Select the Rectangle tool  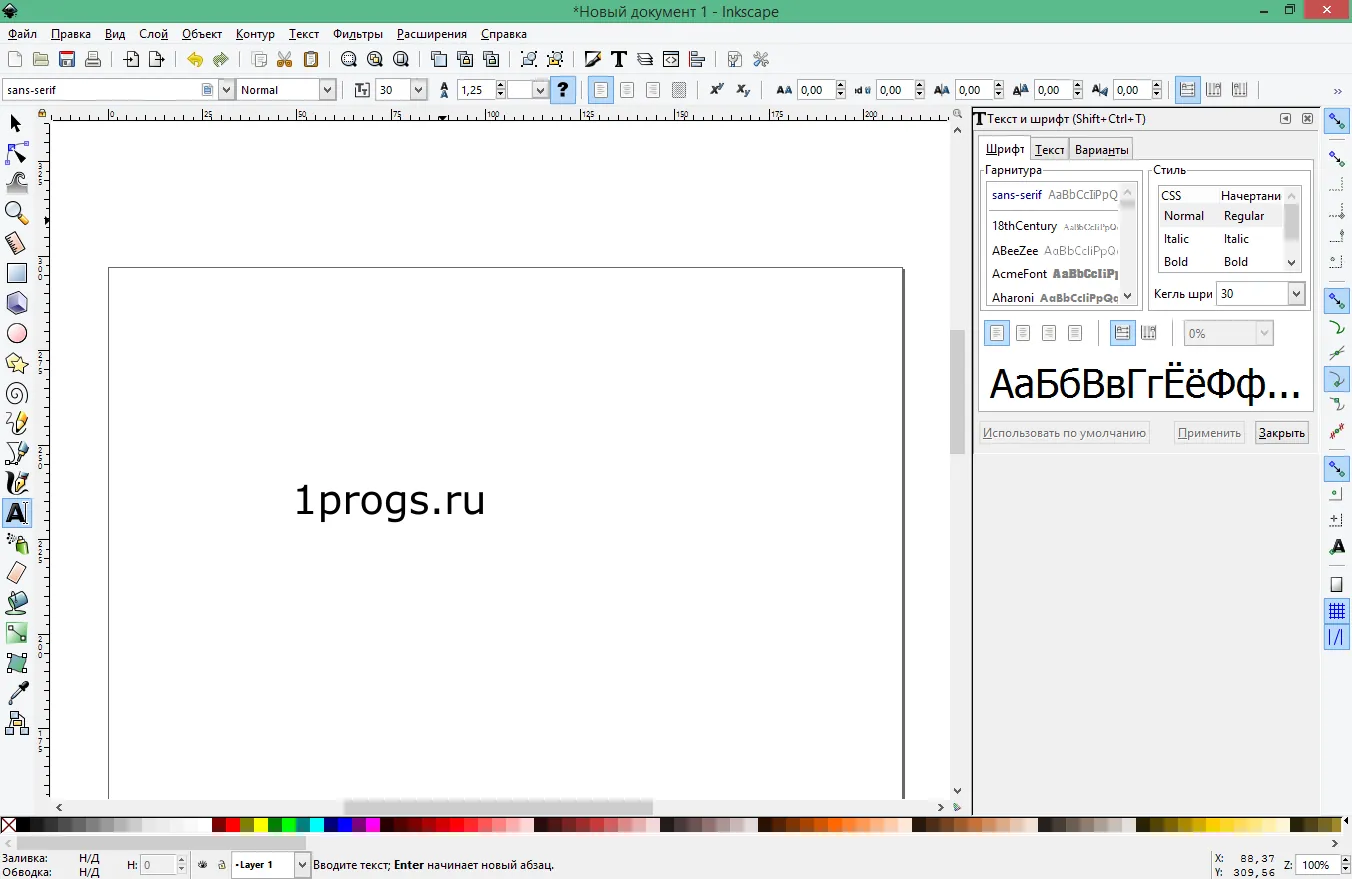click(x=16, y=273)
